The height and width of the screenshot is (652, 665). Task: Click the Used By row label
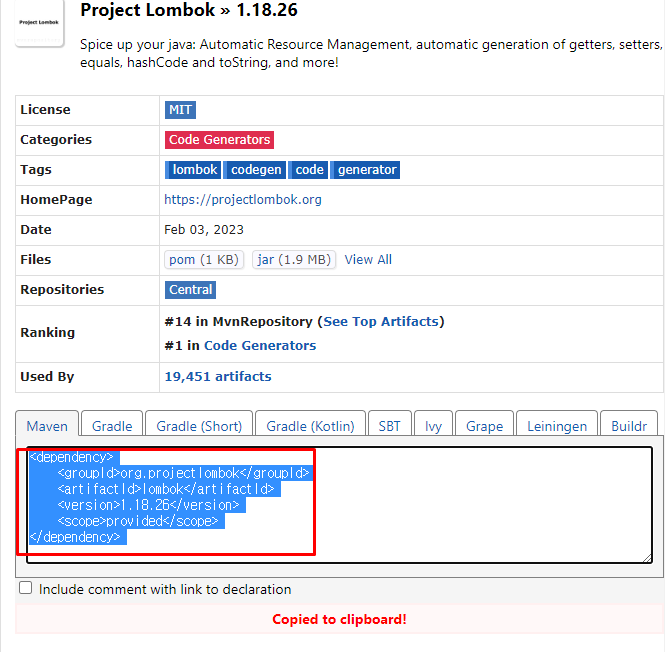coord(47,376)
